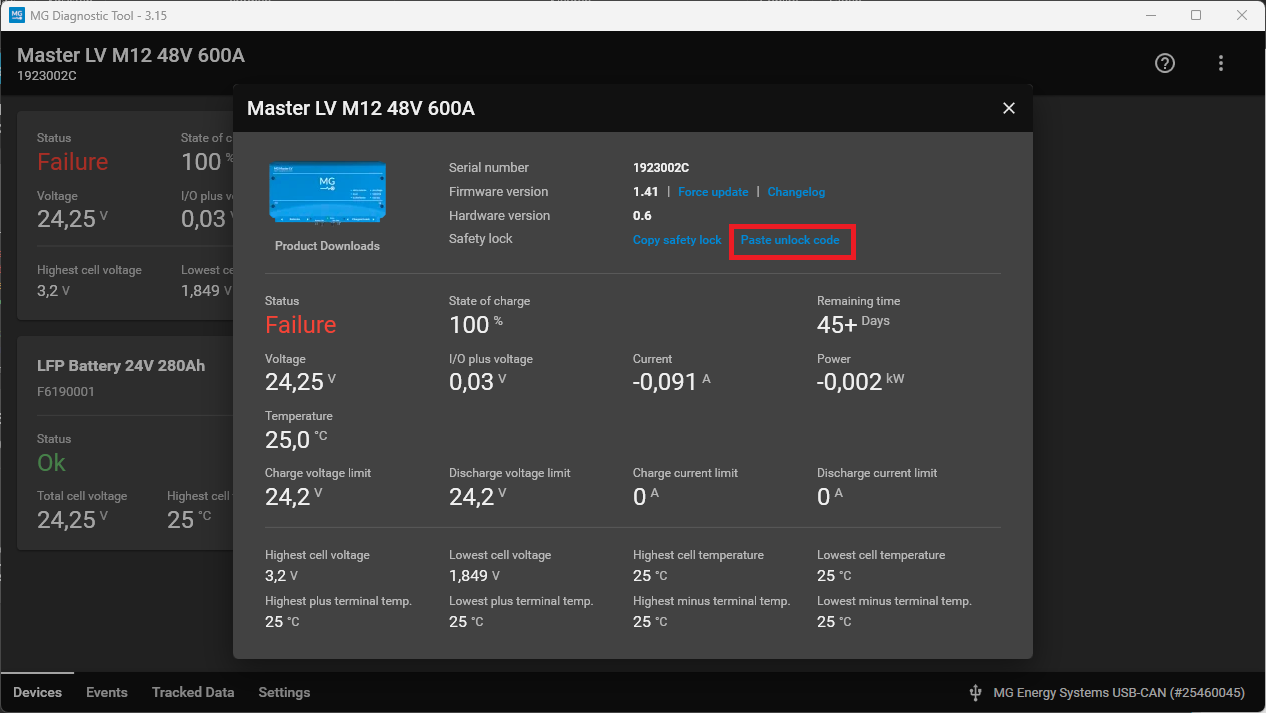Click firmware version value 1.41

(x=646, y=192)
